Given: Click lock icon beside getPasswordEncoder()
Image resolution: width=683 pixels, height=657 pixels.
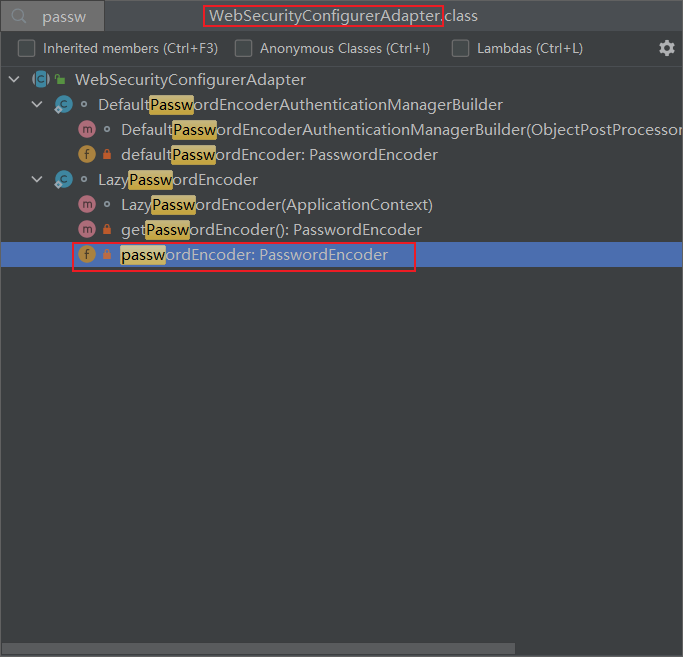Looking at the screenshot, I should click(107, 229).
